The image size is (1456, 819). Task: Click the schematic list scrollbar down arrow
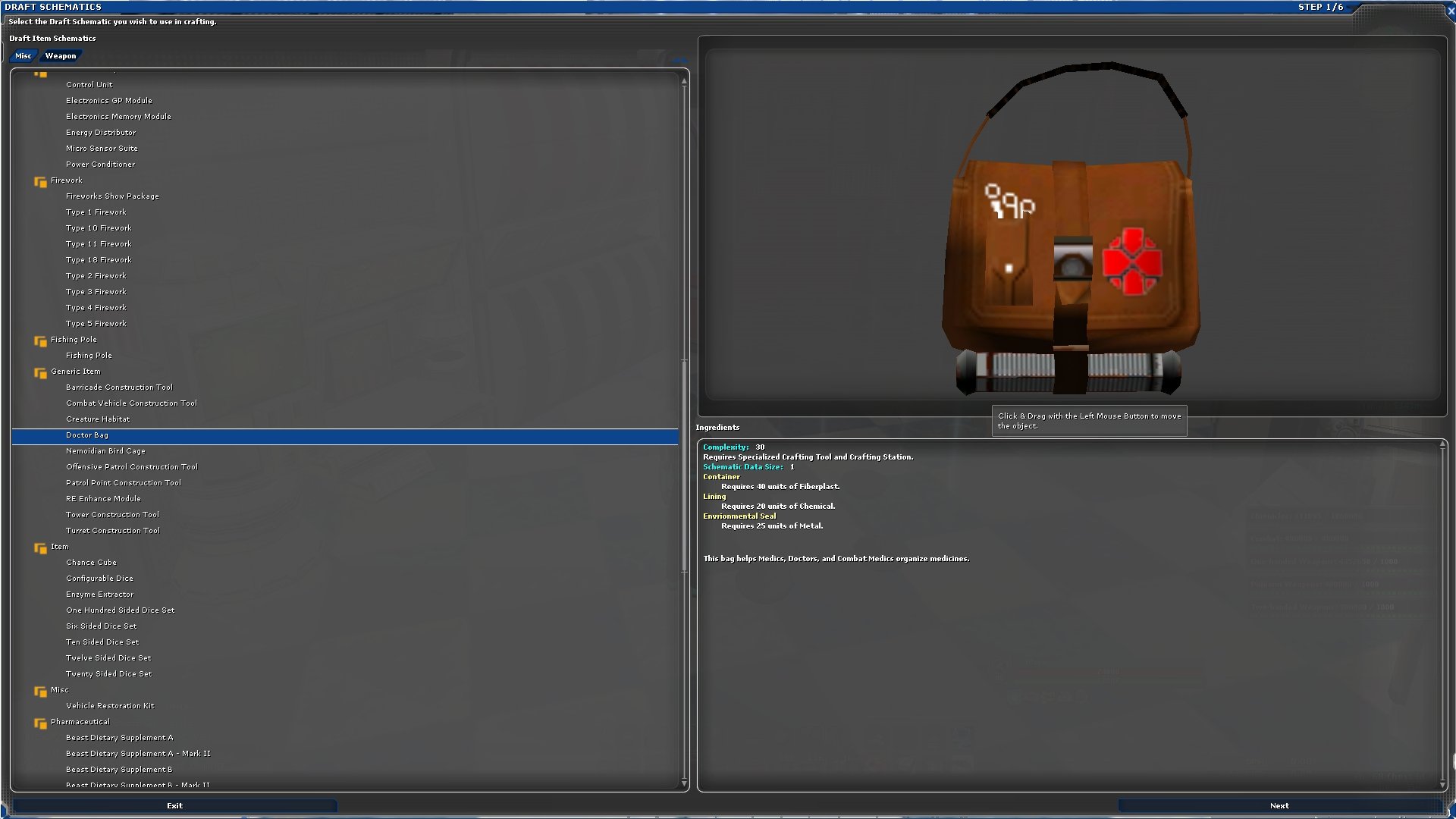click(x=684, y=783)
